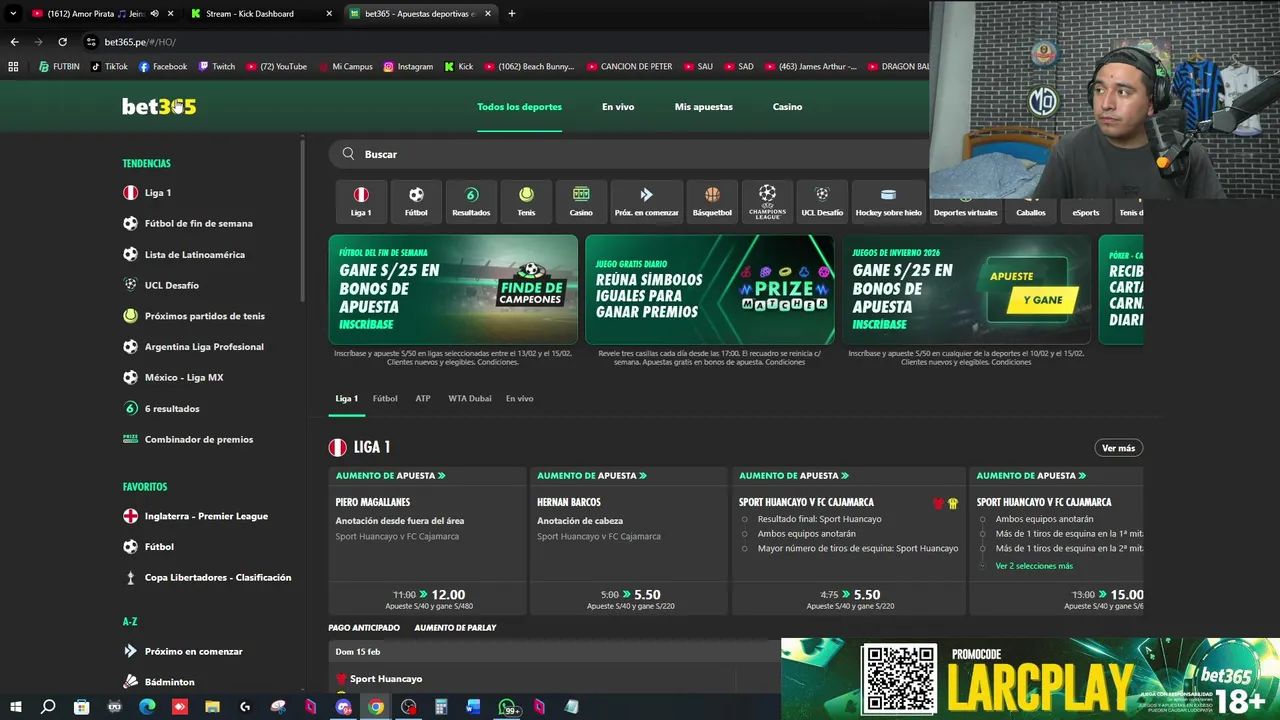Open the Champions League shortcut icon
This screenshot has width=1280, height=720.
767,201
